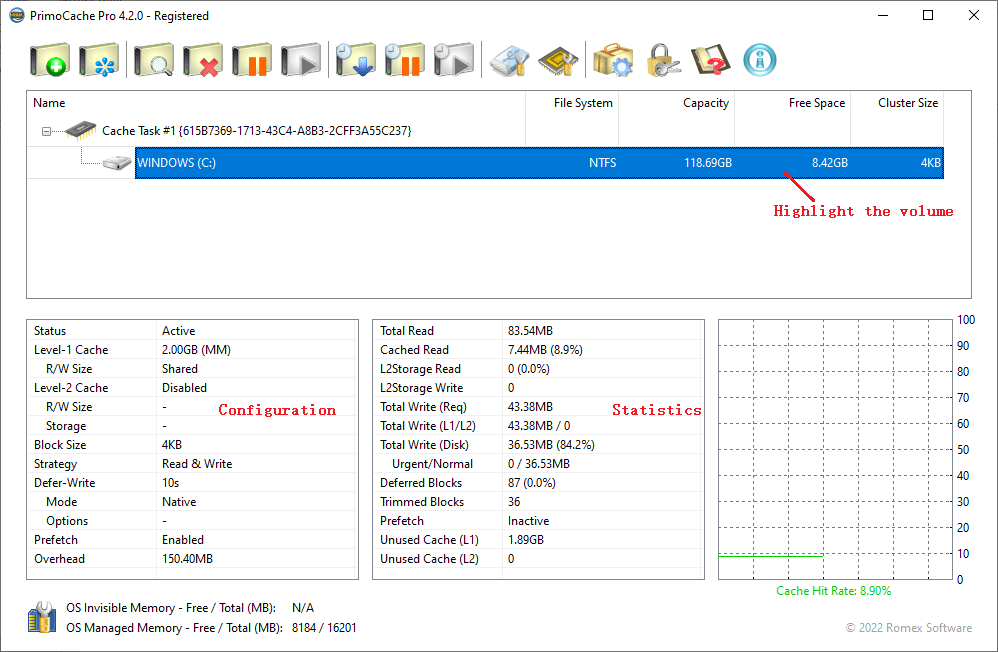Click the chip icon of Cache Task #1
The width and height of the screenshot is (998, 652).
[x=81, y=131]
